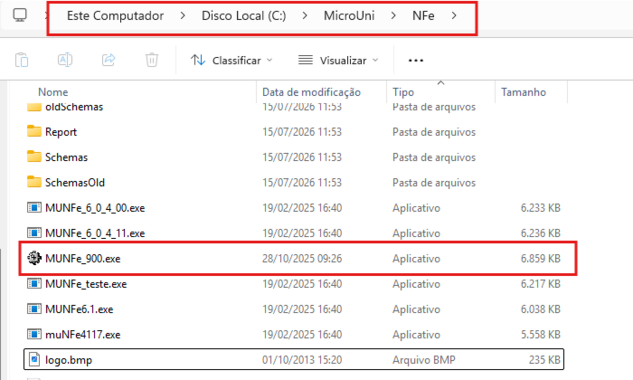
Task: Select file MUNFe_teste.exe
Action: point(86,284)
